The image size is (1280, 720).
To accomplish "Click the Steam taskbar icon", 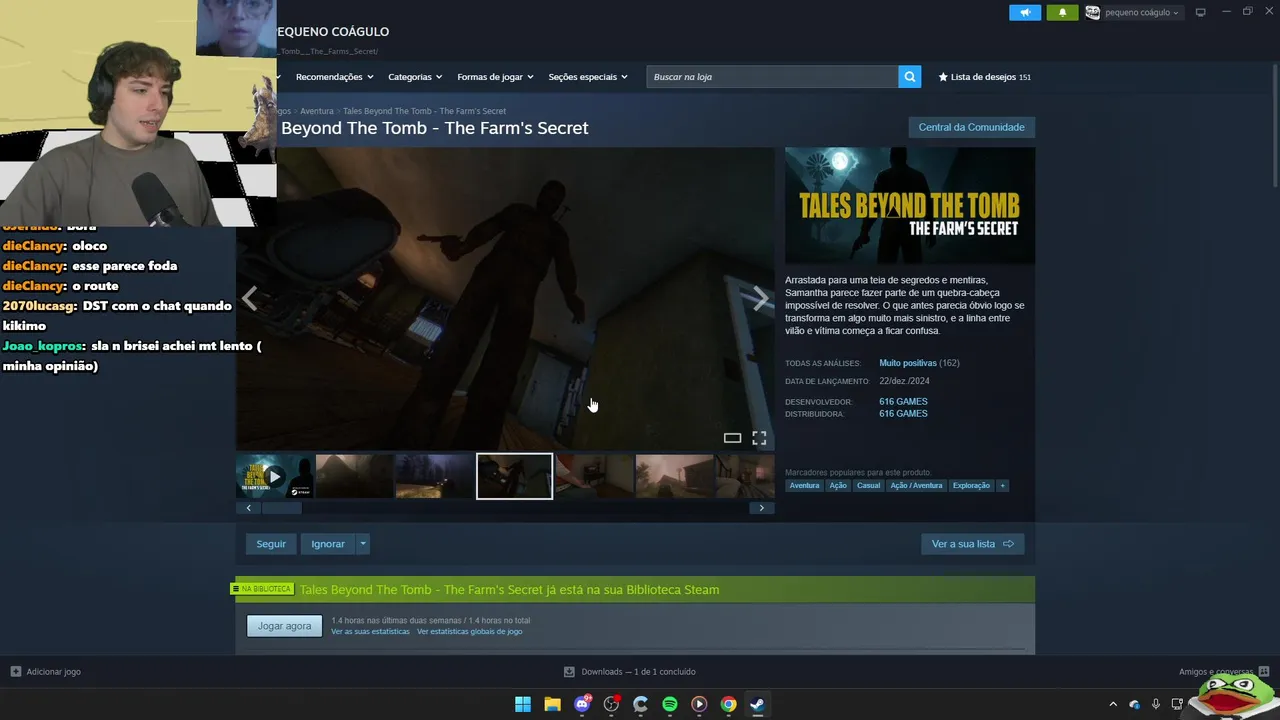I will point(758,704).
